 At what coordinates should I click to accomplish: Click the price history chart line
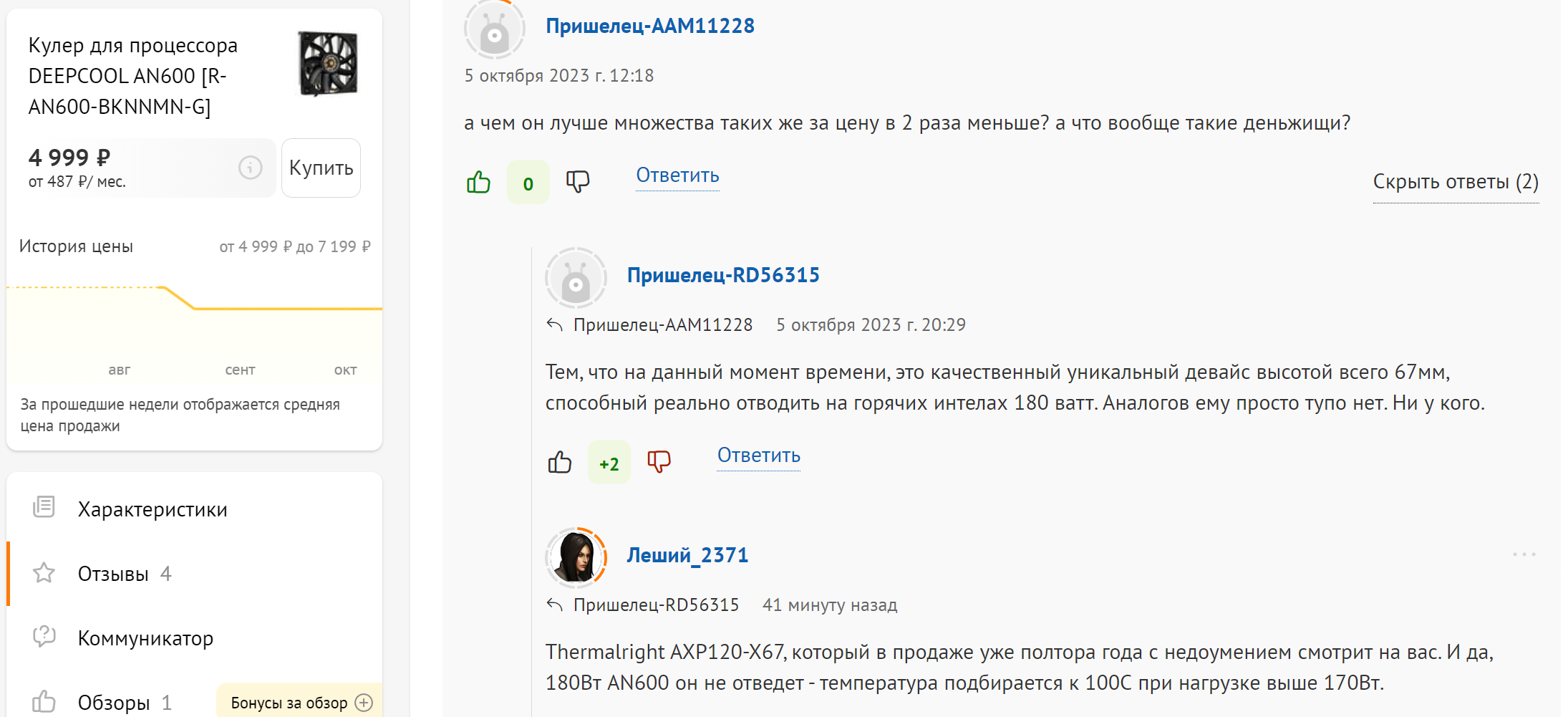coord(195,301)
